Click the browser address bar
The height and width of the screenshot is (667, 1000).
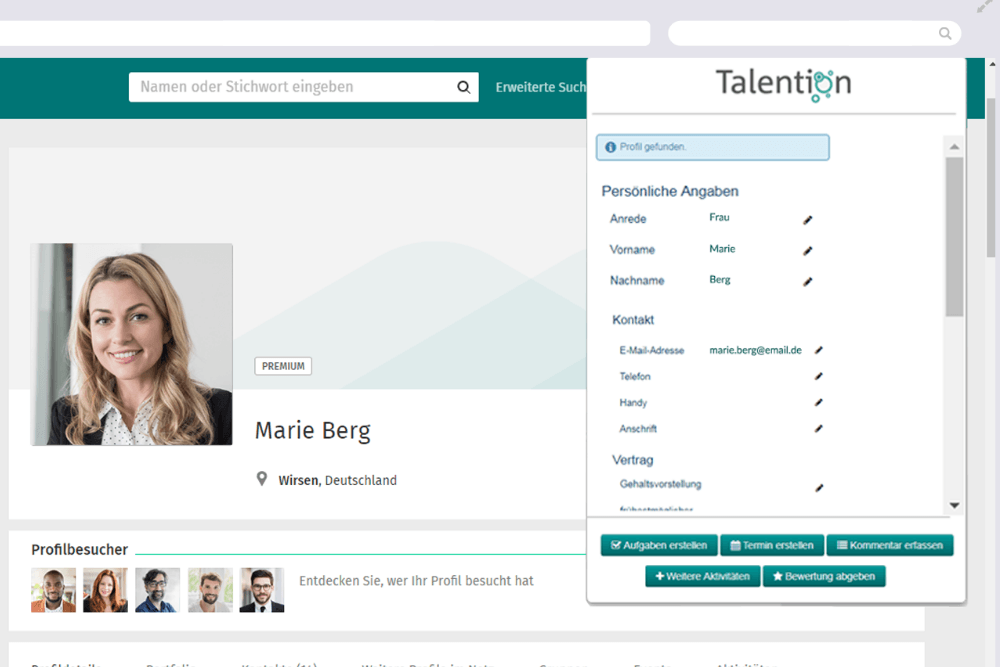coord(325,33)
